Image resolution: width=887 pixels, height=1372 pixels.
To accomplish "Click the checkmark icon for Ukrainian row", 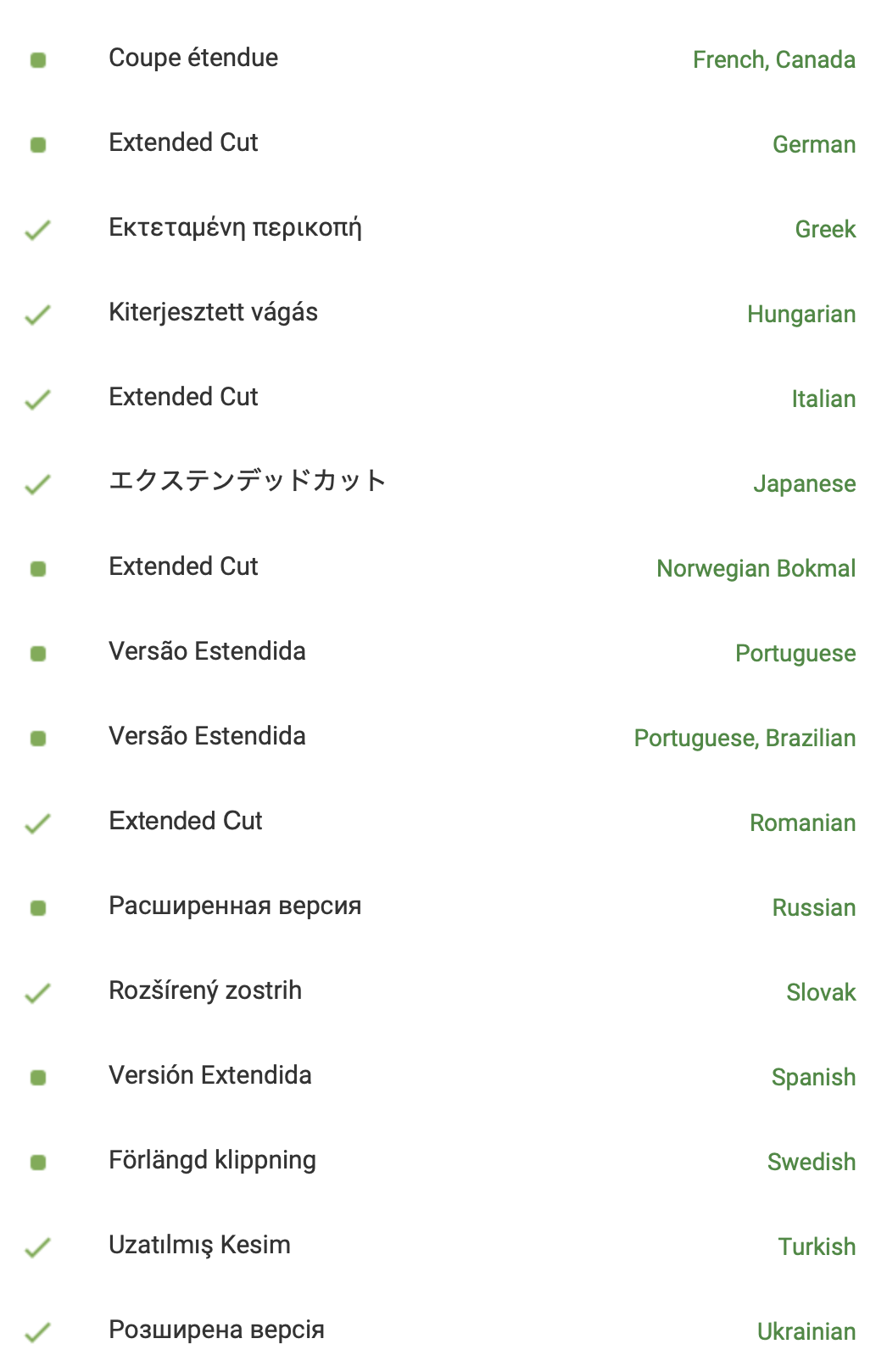I will click(x=37, y=1332).
